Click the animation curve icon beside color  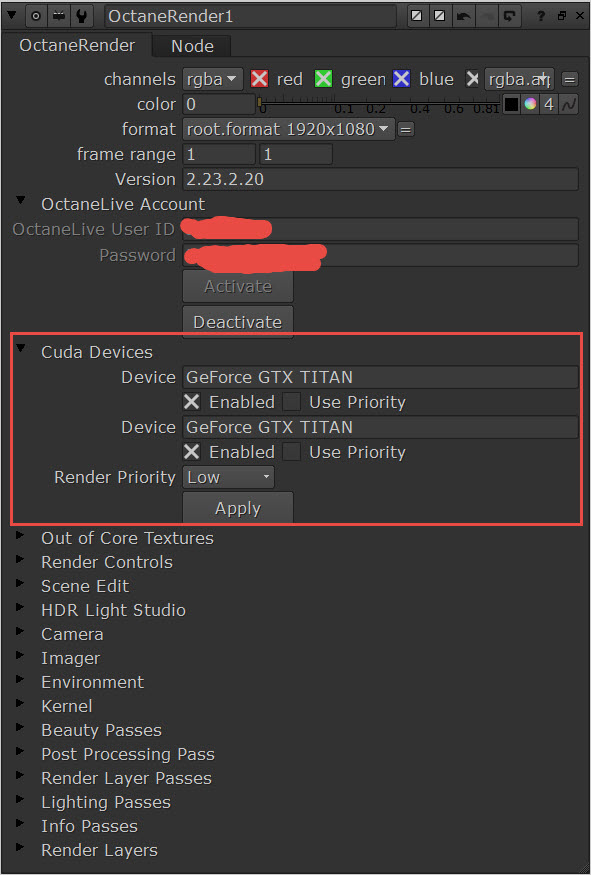pos(569,104)
